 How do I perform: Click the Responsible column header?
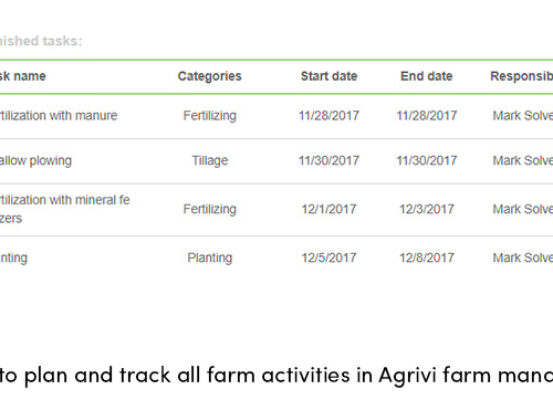pyautogui.click(x=522, y=76)
